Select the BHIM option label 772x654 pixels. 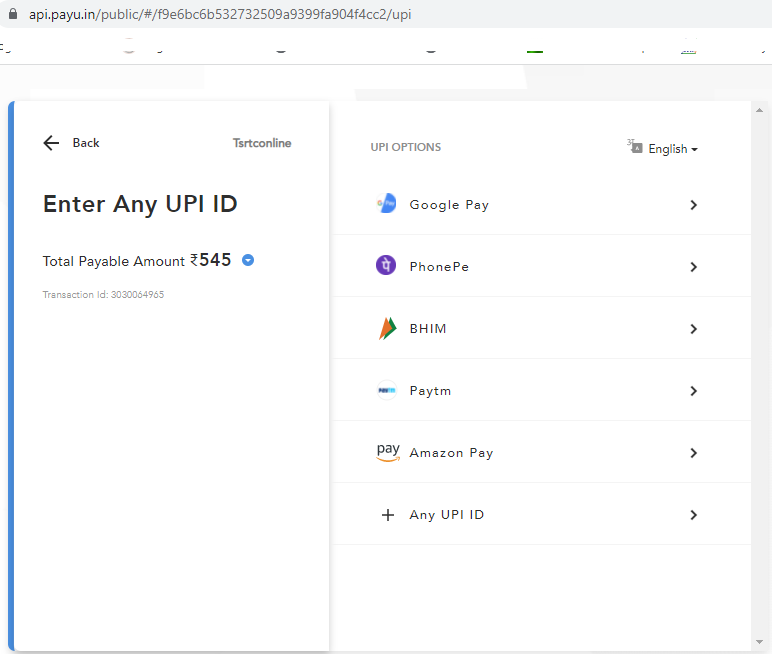428,329
